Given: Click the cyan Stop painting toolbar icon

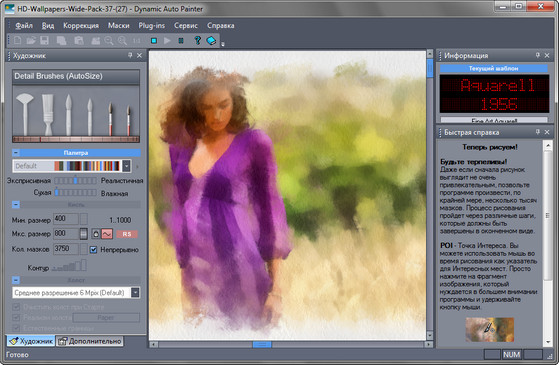Looking at the screenshot, I should point(154,41).
